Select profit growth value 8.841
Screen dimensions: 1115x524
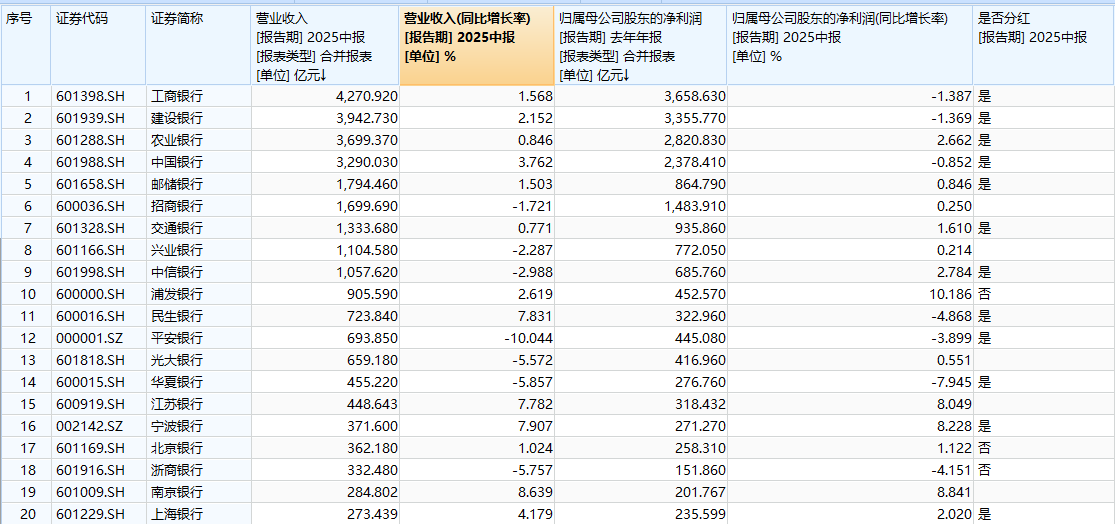pos(954,493)
